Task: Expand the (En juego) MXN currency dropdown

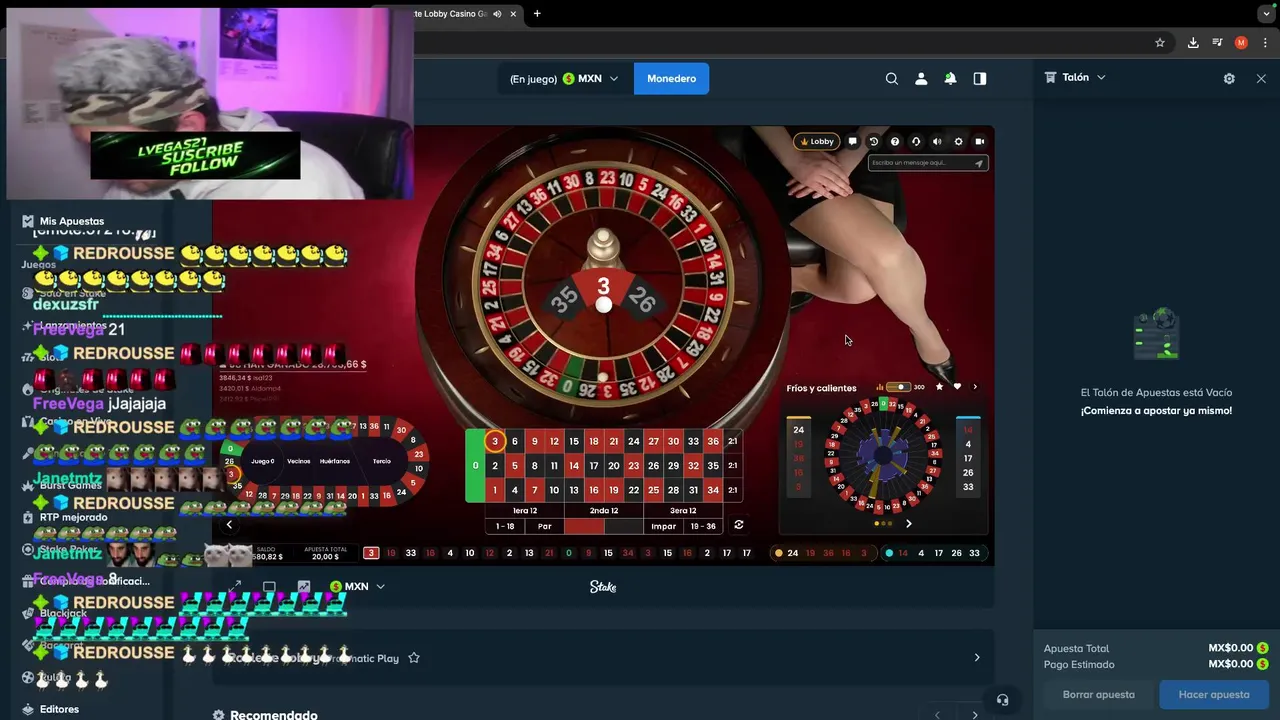Action: pyautogui.click(x=564, y=79)
